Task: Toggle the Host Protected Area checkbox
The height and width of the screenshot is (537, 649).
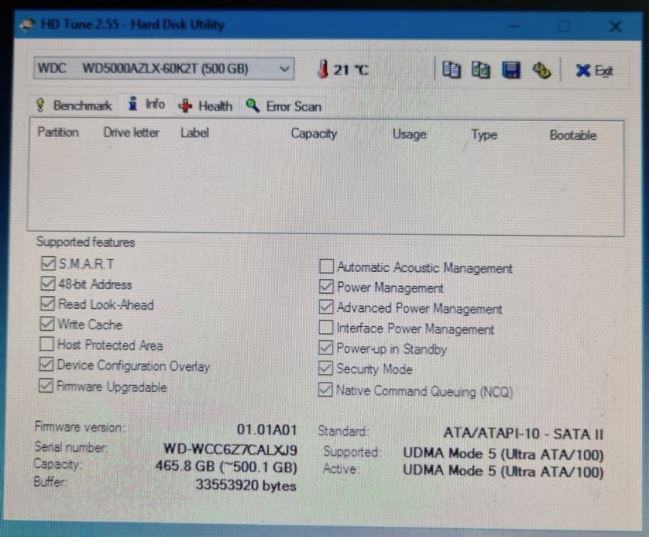Action: pyautogui.click(x=46, y=344)
